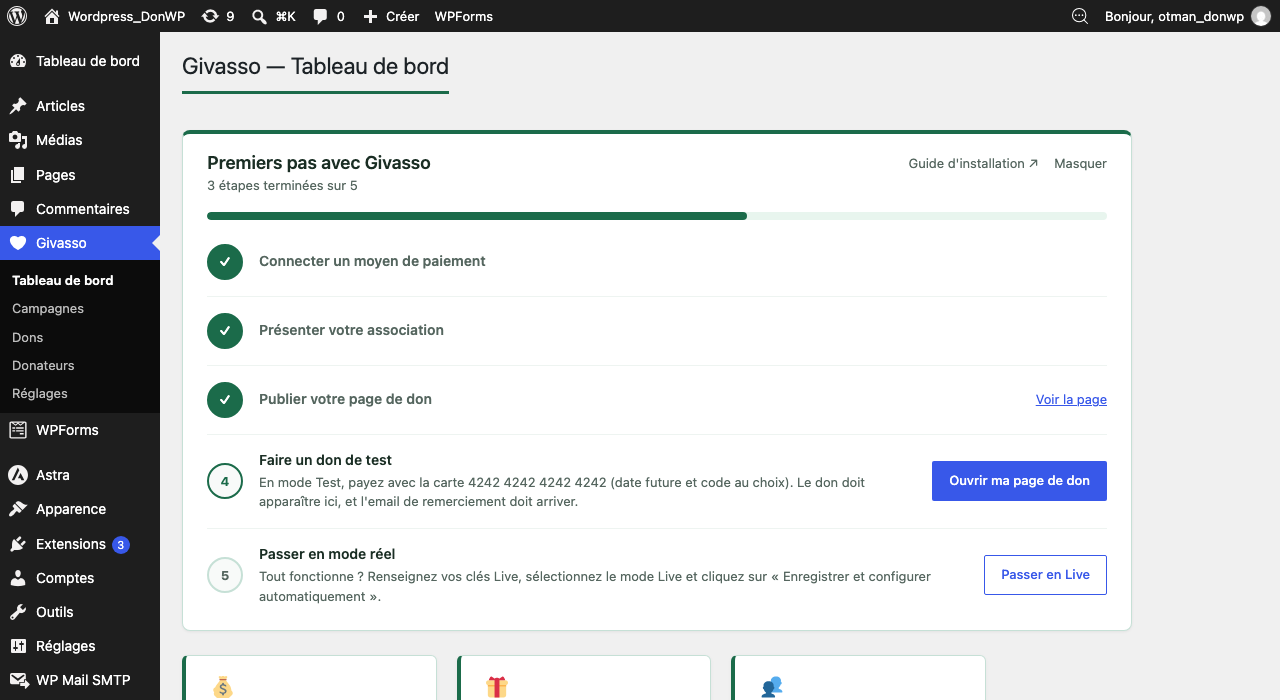Click the Publier votre page de don text
This screenshot has height=700, width=1280.
345,399
